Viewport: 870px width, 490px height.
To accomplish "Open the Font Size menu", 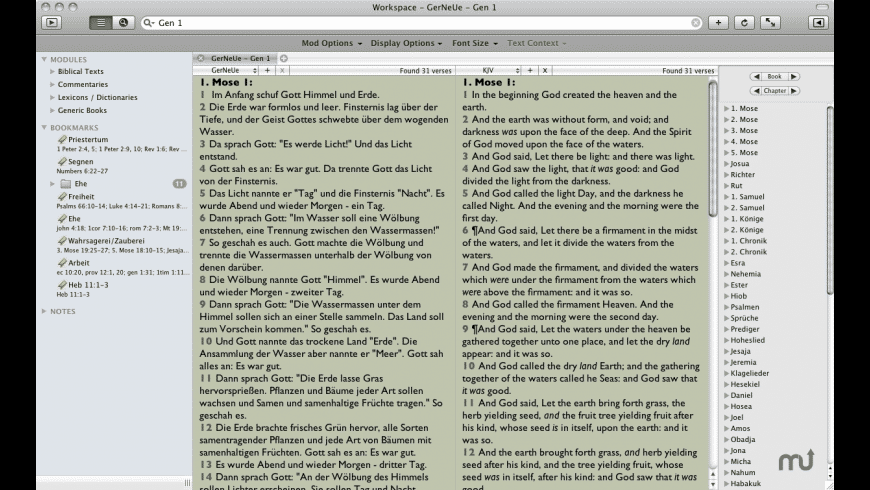I will (x=474, y=43).
